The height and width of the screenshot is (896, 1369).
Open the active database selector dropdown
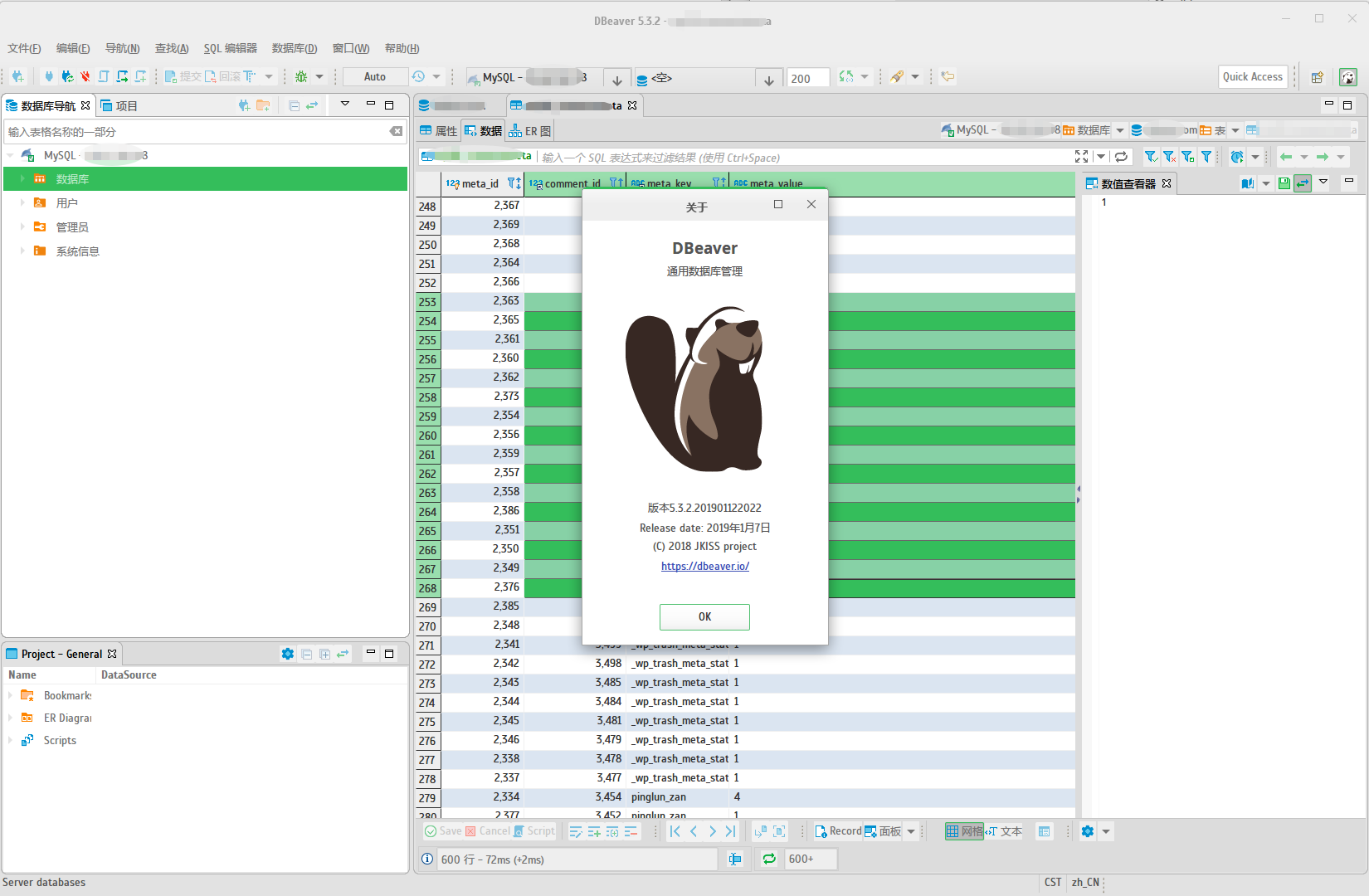coord(768,79)
